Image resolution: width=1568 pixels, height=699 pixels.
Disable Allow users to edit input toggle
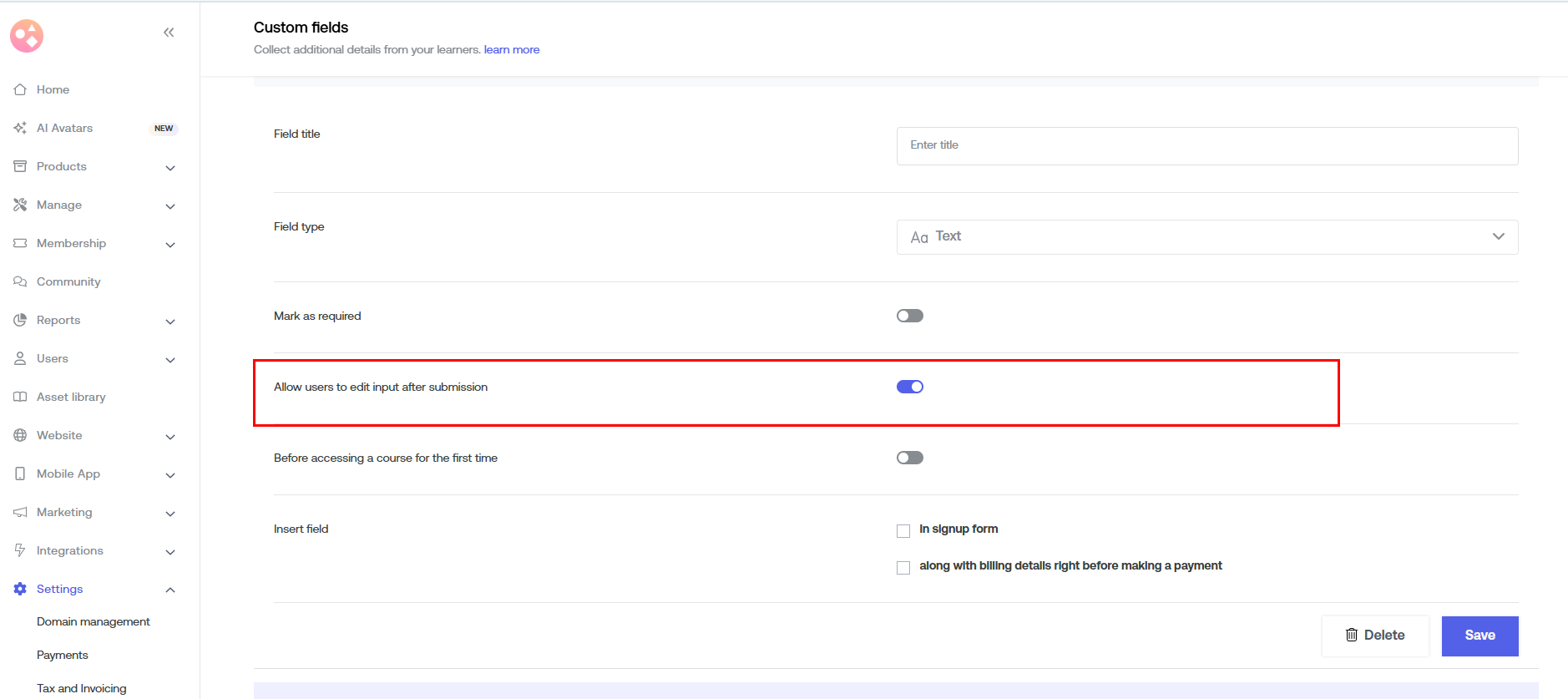click(909, 387)
